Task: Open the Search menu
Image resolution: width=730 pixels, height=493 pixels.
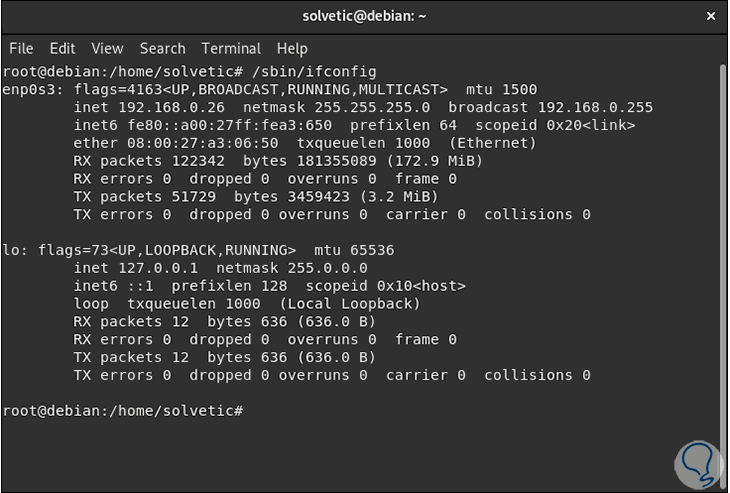Action: click(162, 48)
